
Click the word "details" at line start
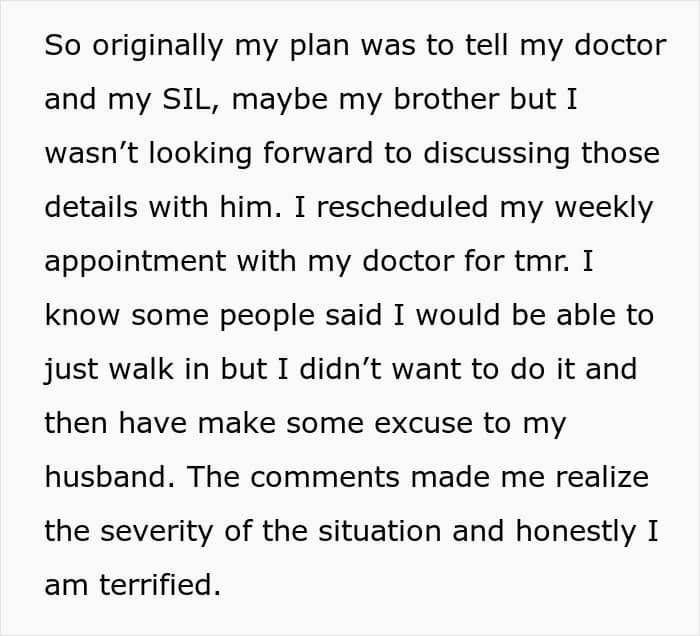pyautogui.click(x=91, y=207)
